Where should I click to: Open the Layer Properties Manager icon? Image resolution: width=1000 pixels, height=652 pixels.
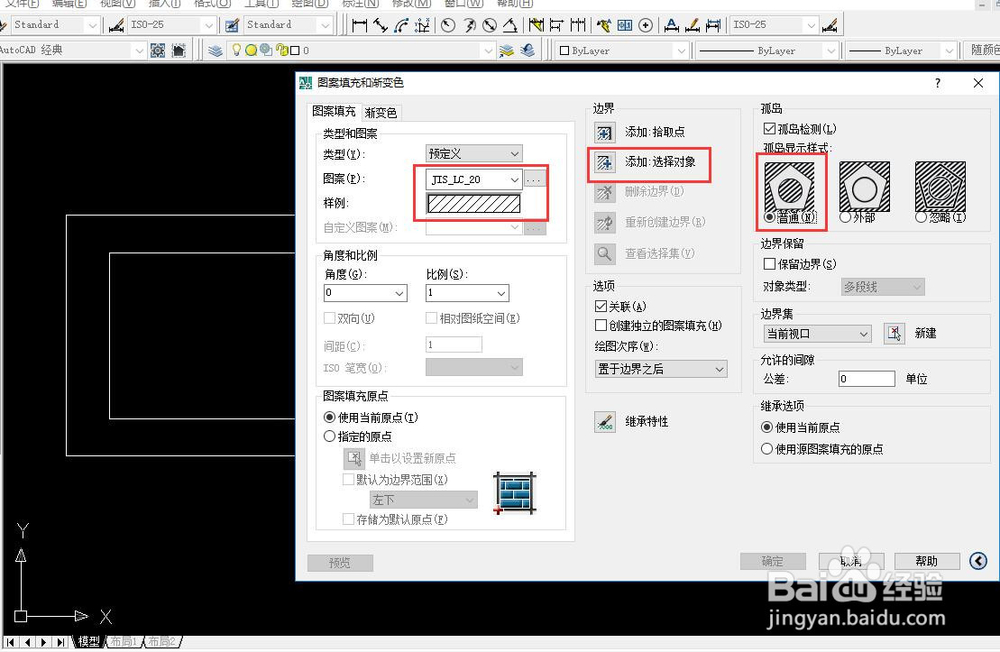(x=215, y=50)
